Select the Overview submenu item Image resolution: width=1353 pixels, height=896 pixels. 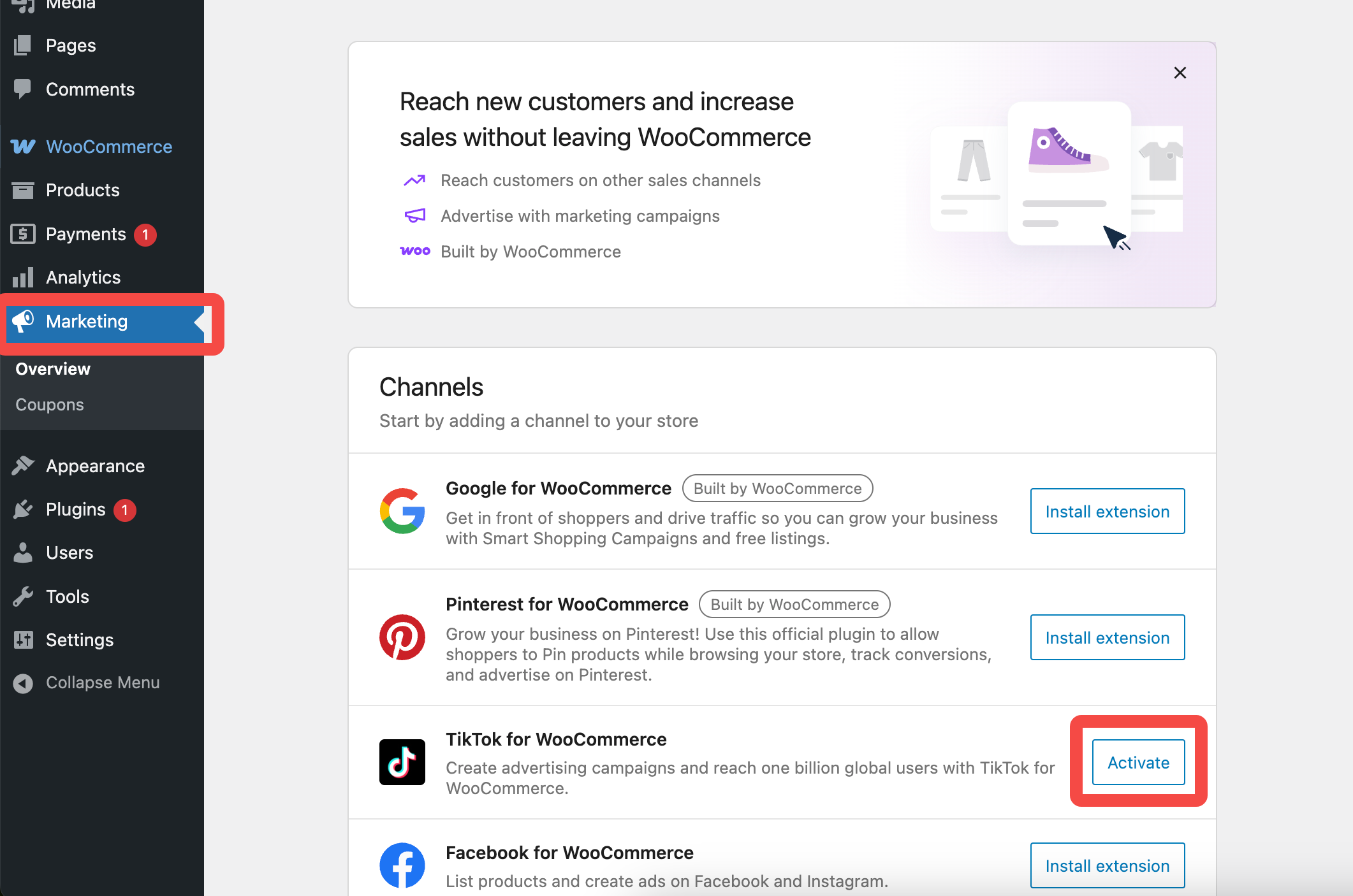(53, 369)
